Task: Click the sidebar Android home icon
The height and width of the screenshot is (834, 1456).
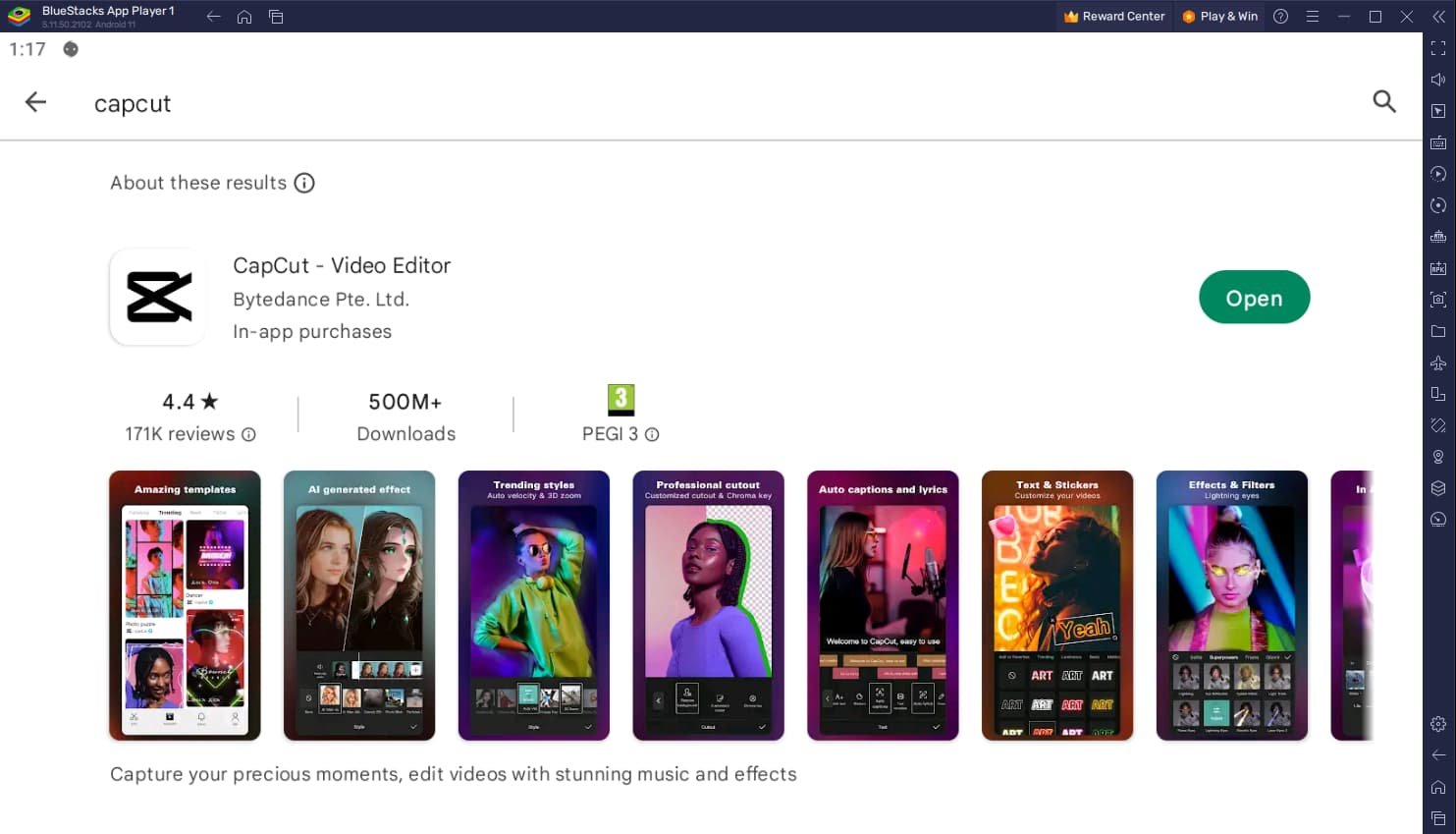Action: [x=1438, y=787]
